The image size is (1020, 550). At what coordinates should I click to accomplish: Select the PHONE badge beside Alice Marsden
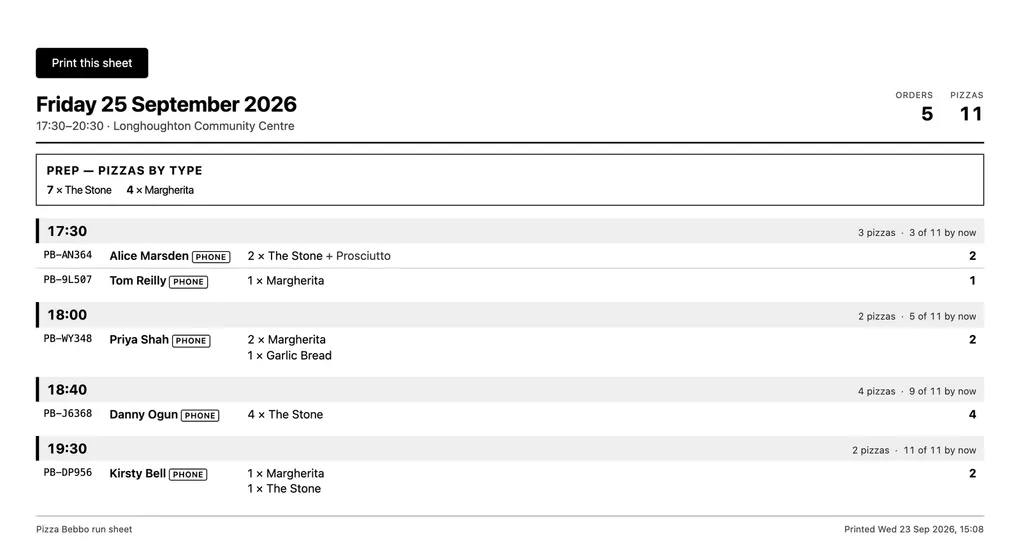(211, 257)
